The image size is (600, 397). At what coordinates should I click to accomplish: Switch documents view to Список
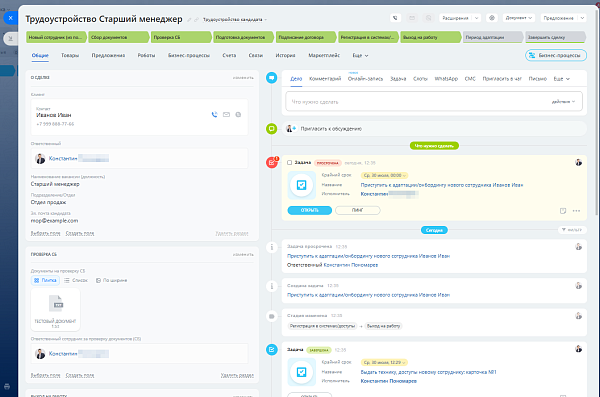(76, 280)
